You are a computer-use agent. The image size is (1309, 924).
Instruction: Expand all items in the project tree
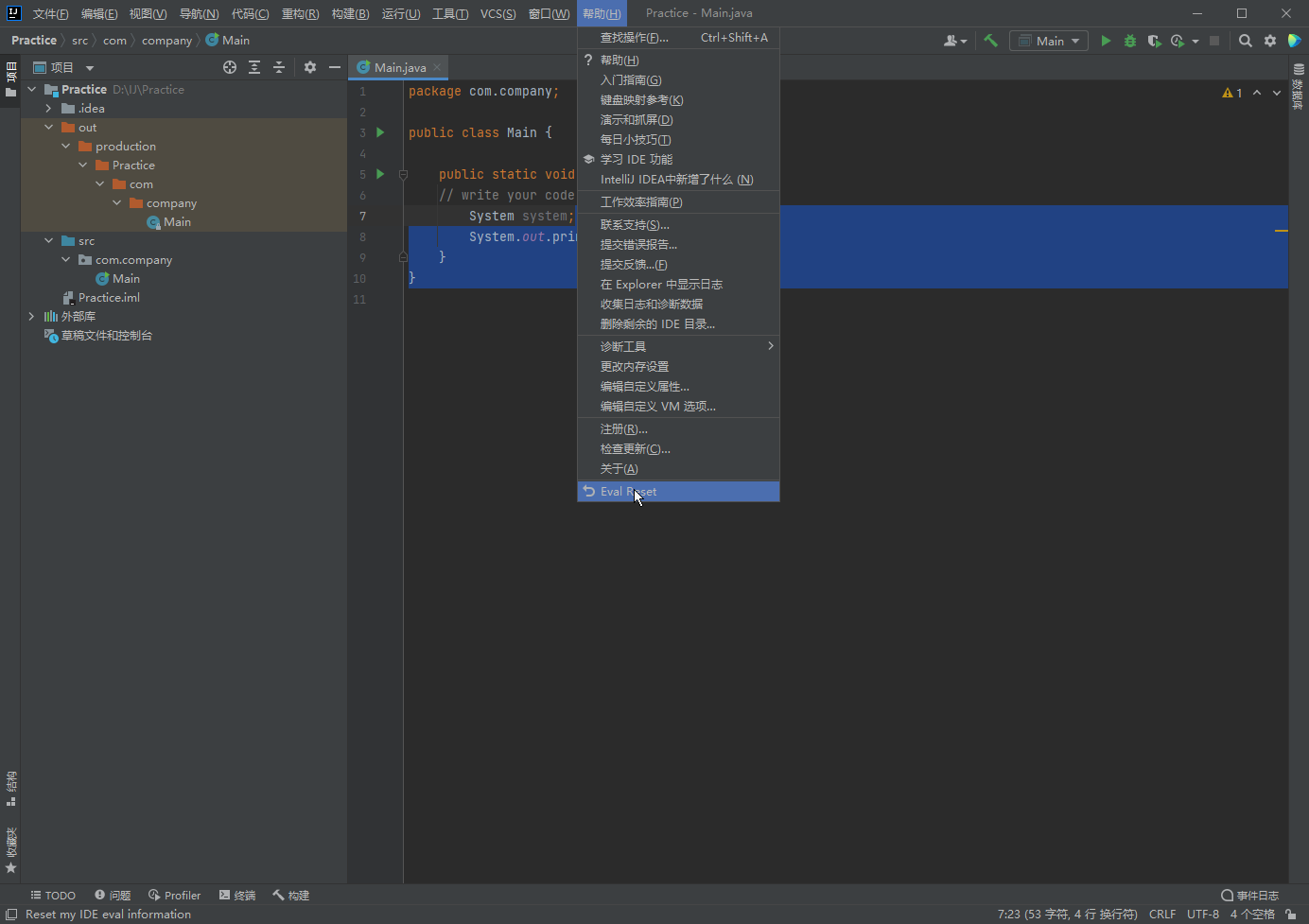(254, 67)
